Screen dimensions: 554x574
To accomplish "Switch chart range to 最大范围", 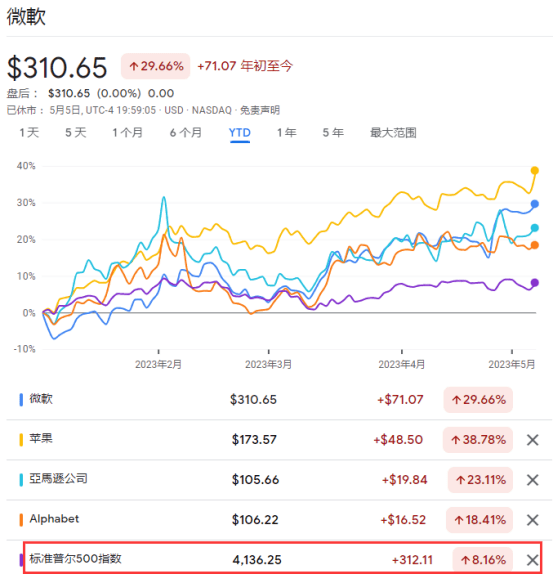I will pyautogui.click(x=393, y=133).
